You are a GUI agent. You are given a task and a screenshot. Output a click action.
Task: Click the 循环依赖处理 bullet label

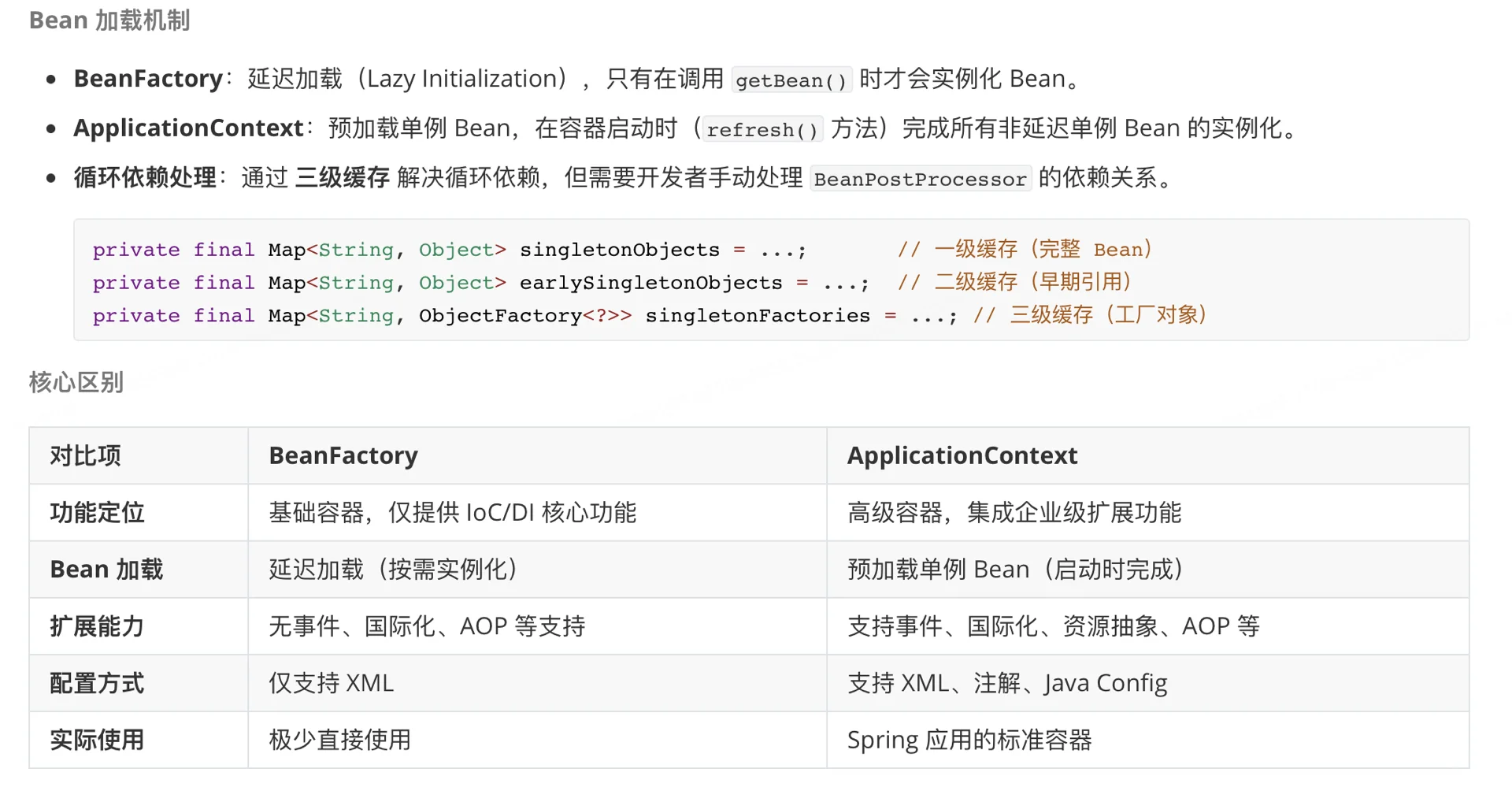tap(145, 177)
